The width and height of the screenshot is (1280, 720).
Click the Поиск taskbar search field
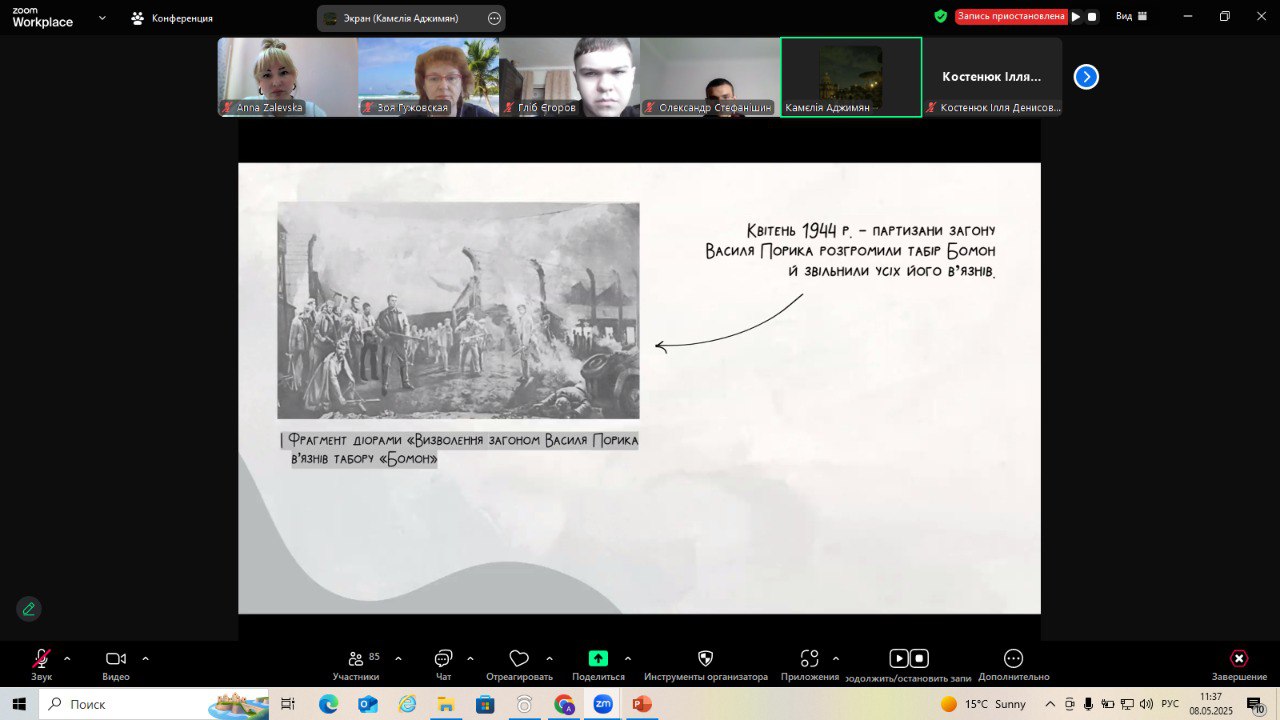(153, 704)
